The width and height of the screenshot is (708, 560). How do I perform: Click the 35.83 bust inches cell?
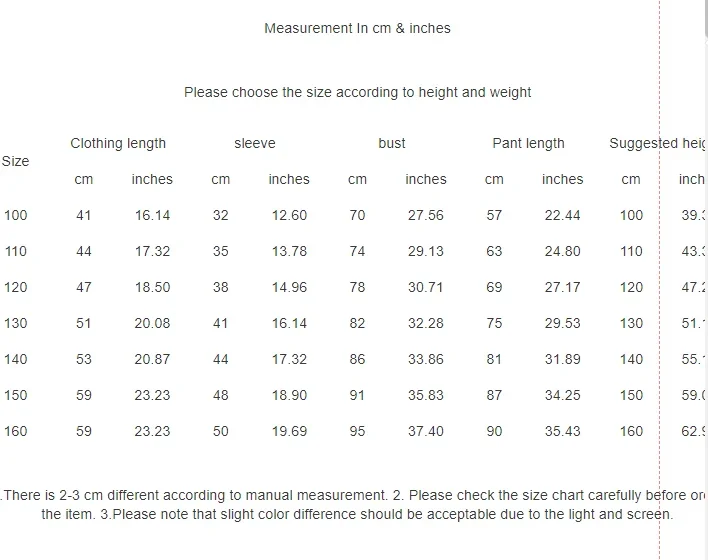pos(426,395)
